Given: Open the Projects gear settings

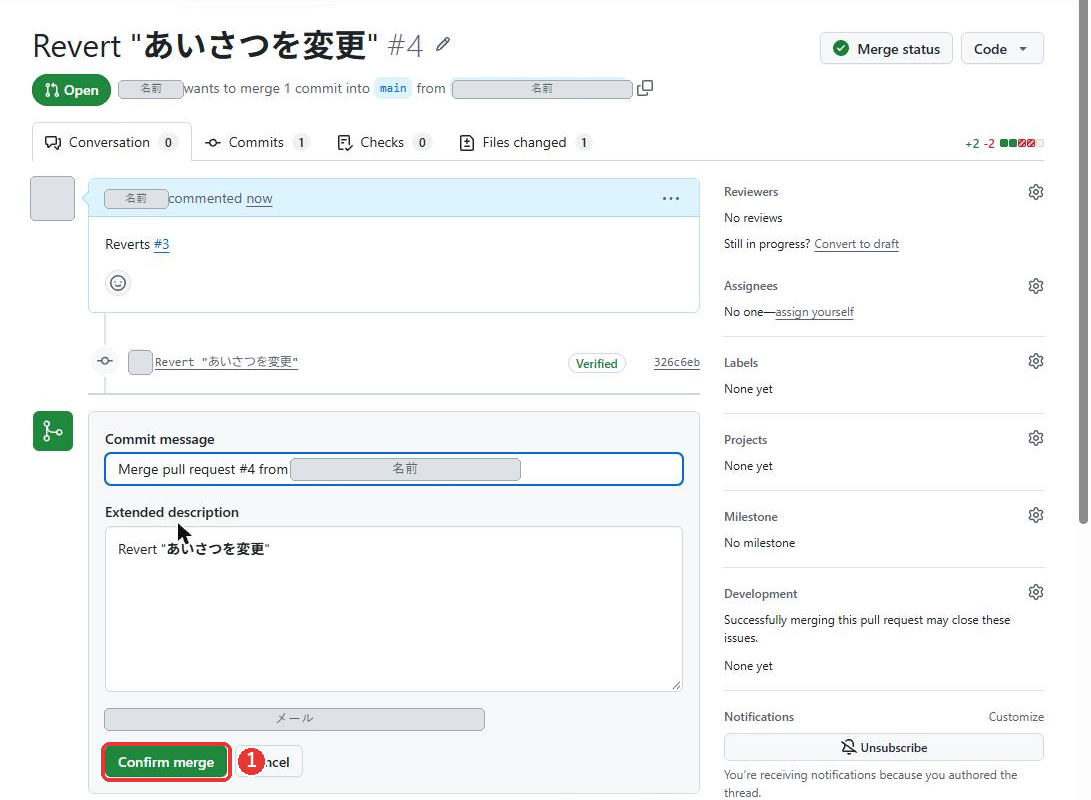Looking at the screenshot, I should 1035,438.
